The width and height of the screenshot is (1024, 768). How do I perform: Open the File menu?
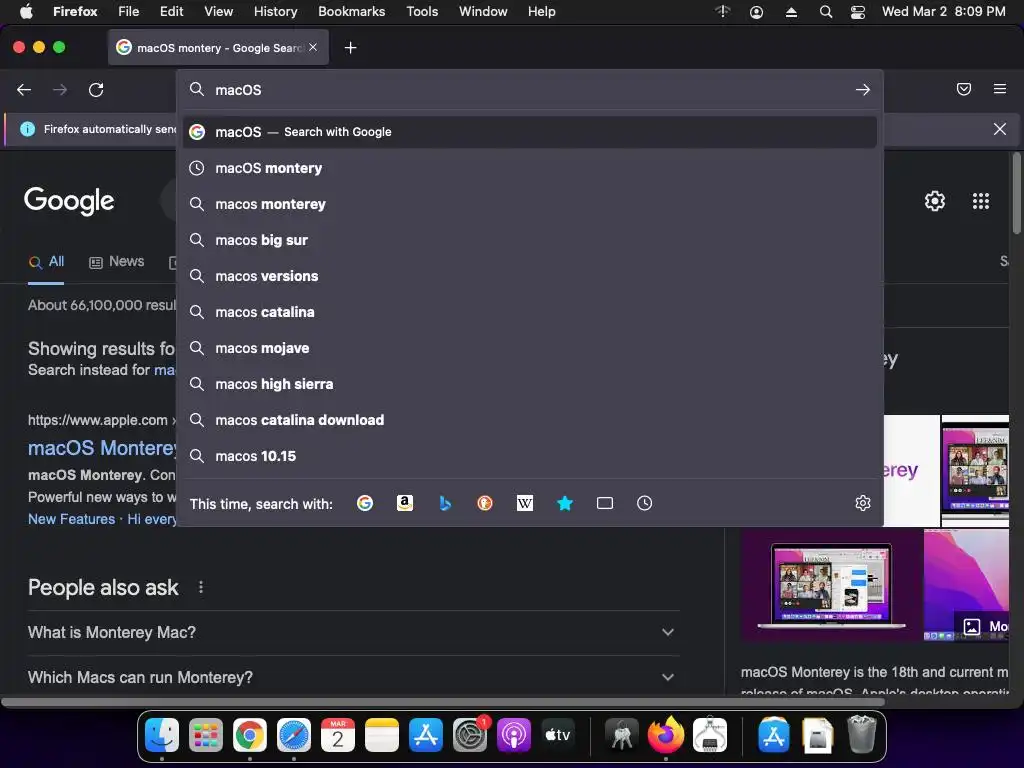click(129, 11)
